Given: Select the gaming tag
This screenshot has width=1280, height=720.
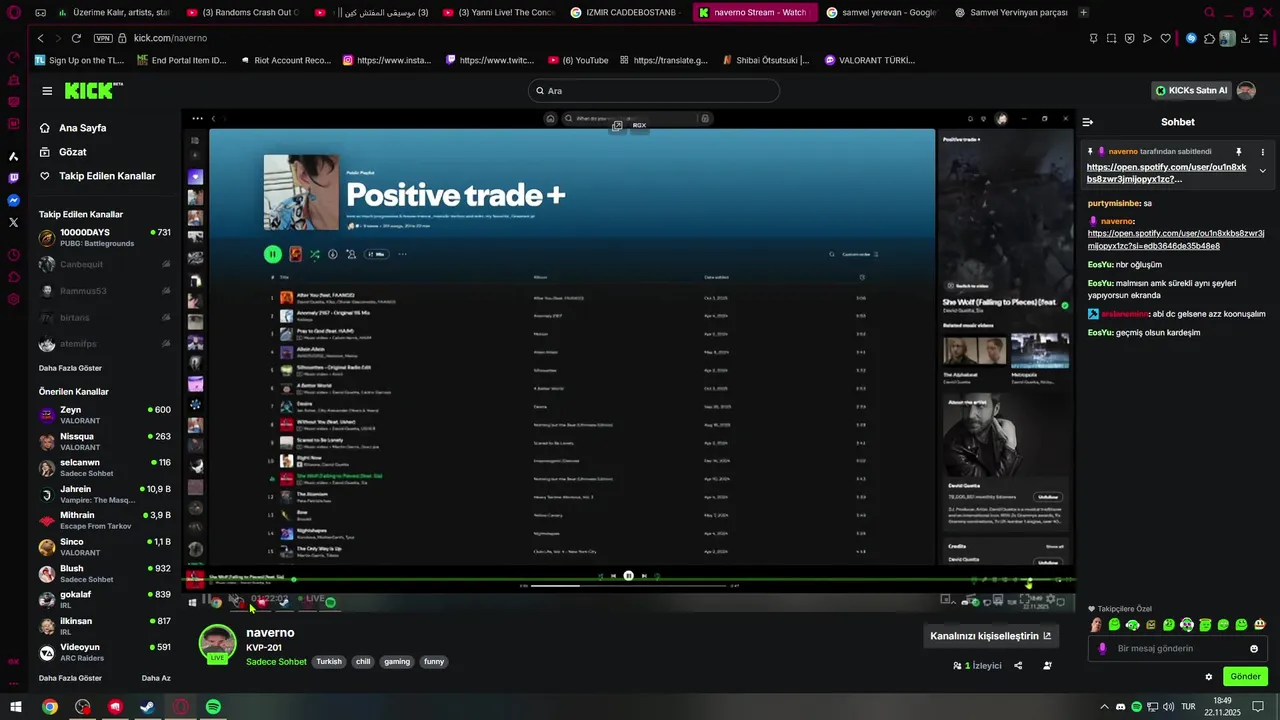Looking at the screenshot, I should point(397,662).
